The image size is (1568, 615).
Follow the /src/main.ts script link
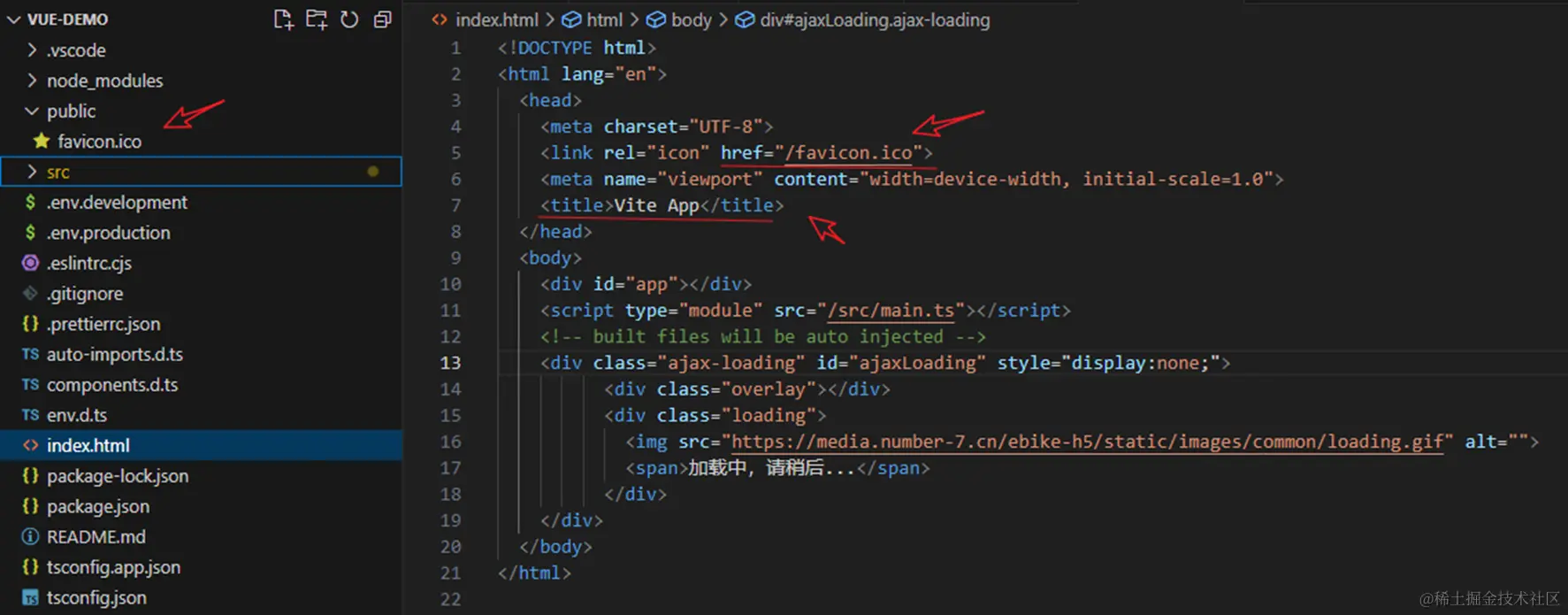pyautogui.click(x=891, y=311)
